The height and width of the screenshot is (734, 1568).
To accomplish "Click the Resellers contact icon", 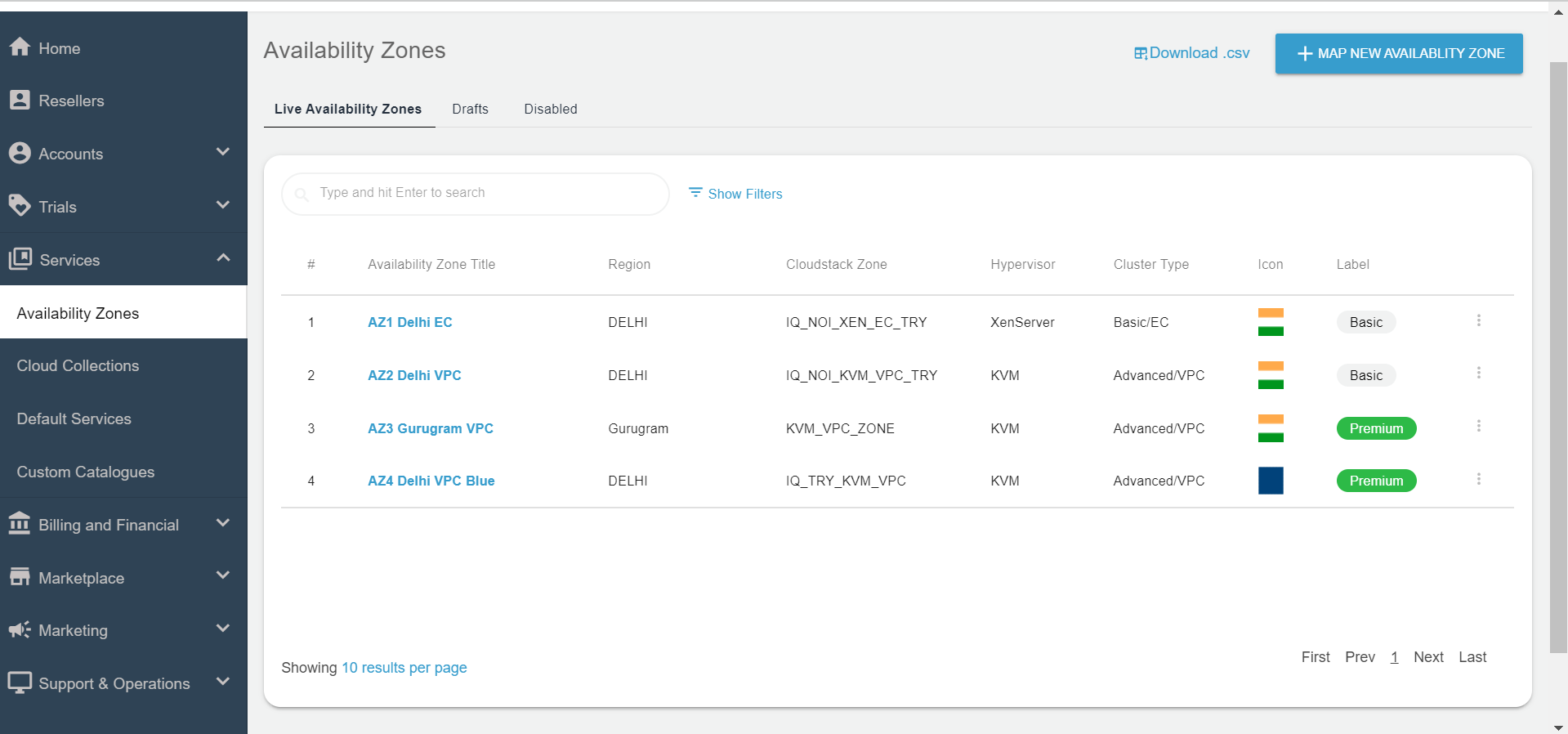I will pyautogui.click(x=20, y=100).
